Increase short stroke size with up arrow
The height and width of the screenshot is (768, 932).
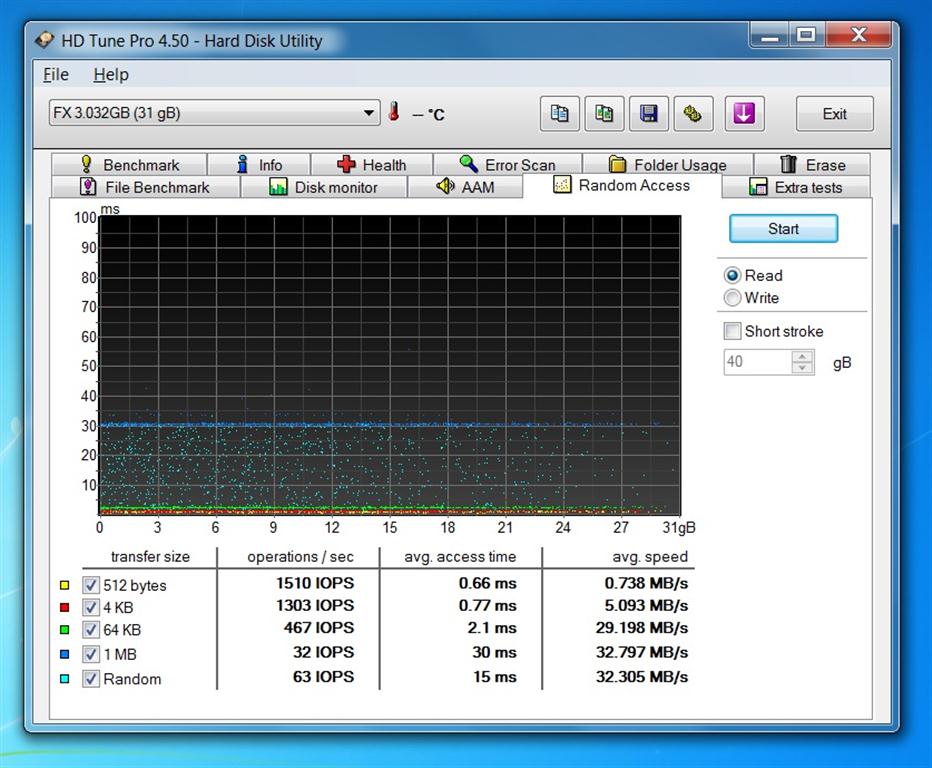point(803,356)
